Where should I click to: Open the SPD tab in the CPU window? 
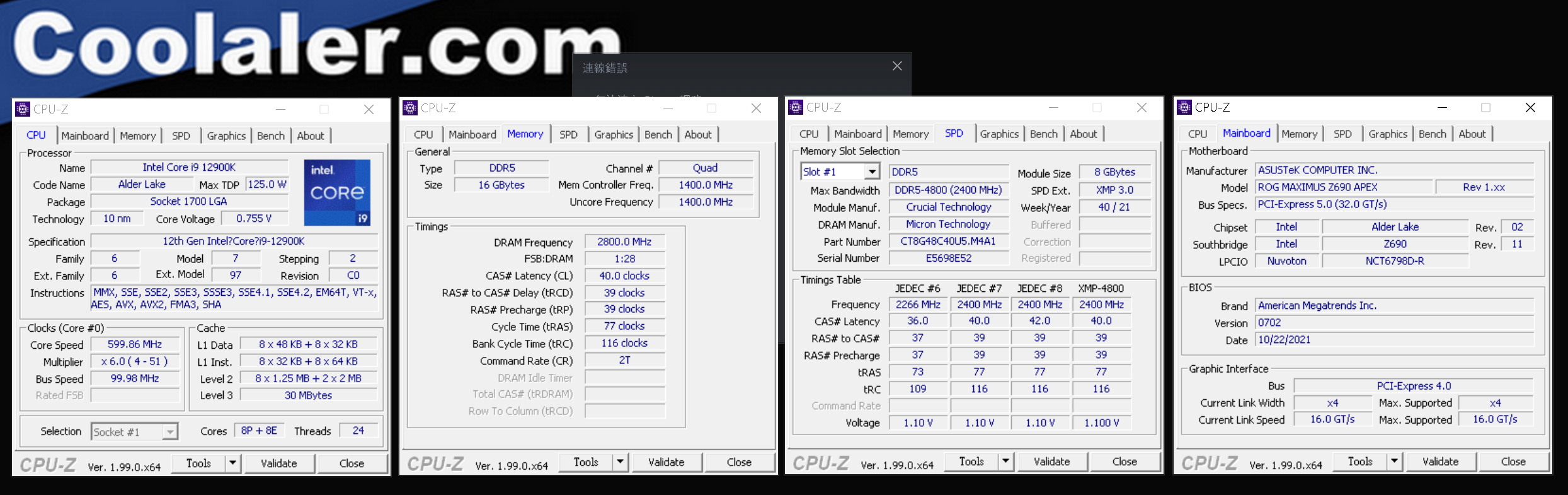(181, 136)
